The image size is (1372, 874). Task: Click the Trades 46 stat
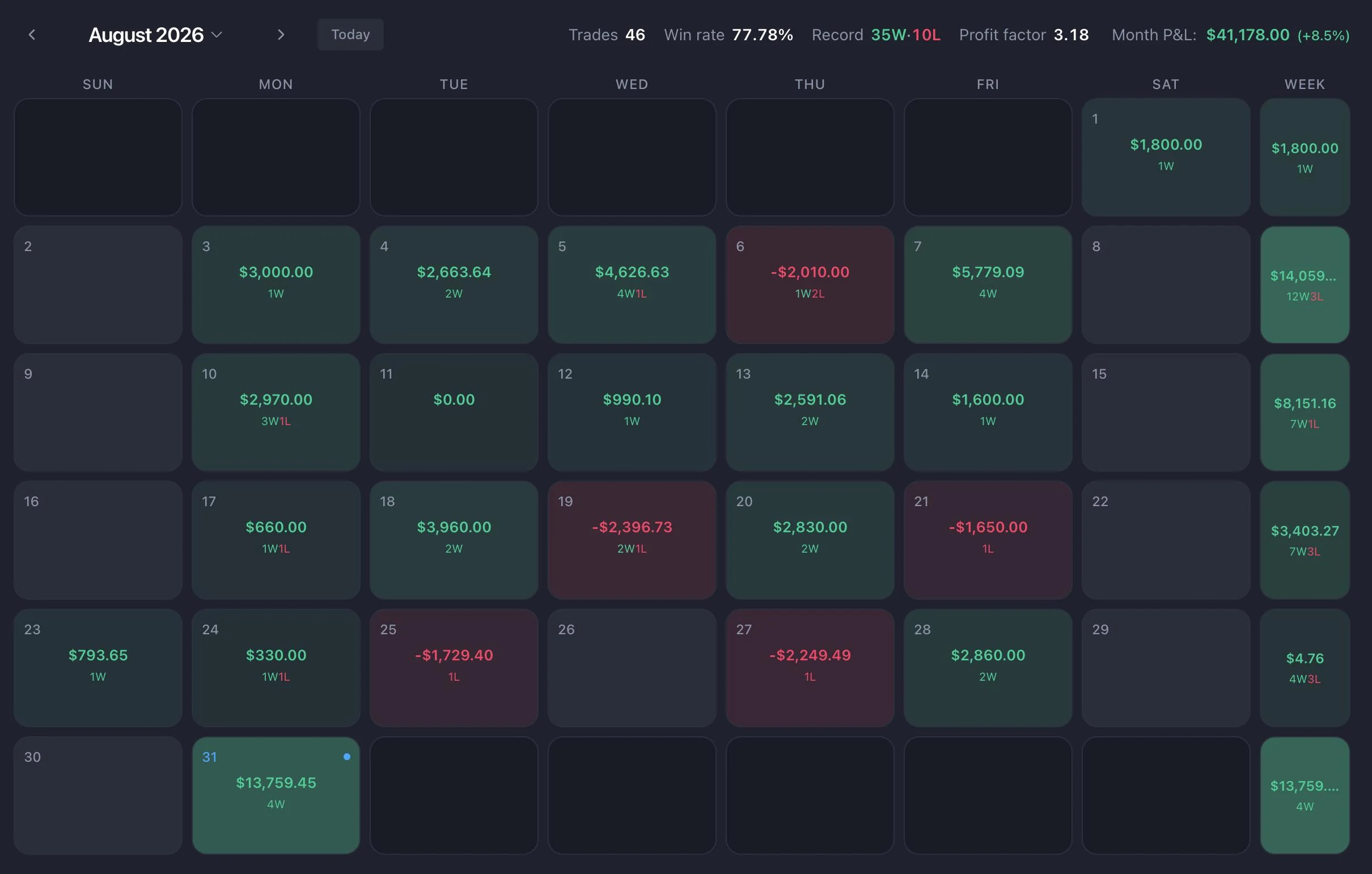[x=607, y=35]
